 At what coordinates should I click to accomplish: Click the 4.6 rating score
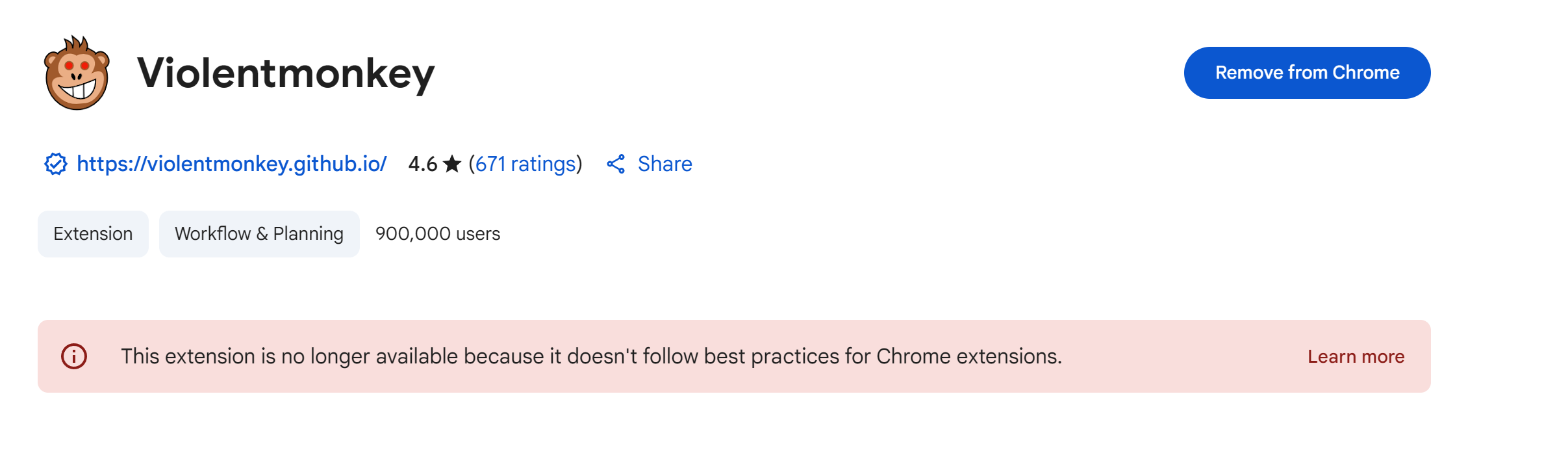click(x=423, y=164)
